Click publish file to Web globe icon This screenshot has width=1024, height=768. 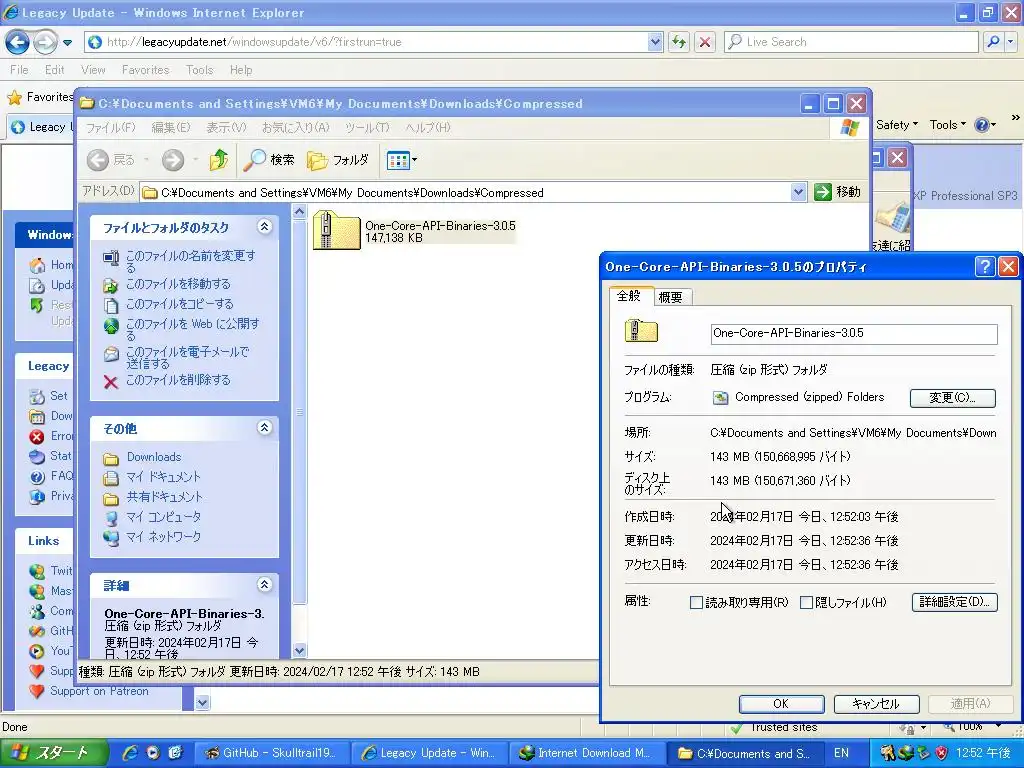(111, 325)
